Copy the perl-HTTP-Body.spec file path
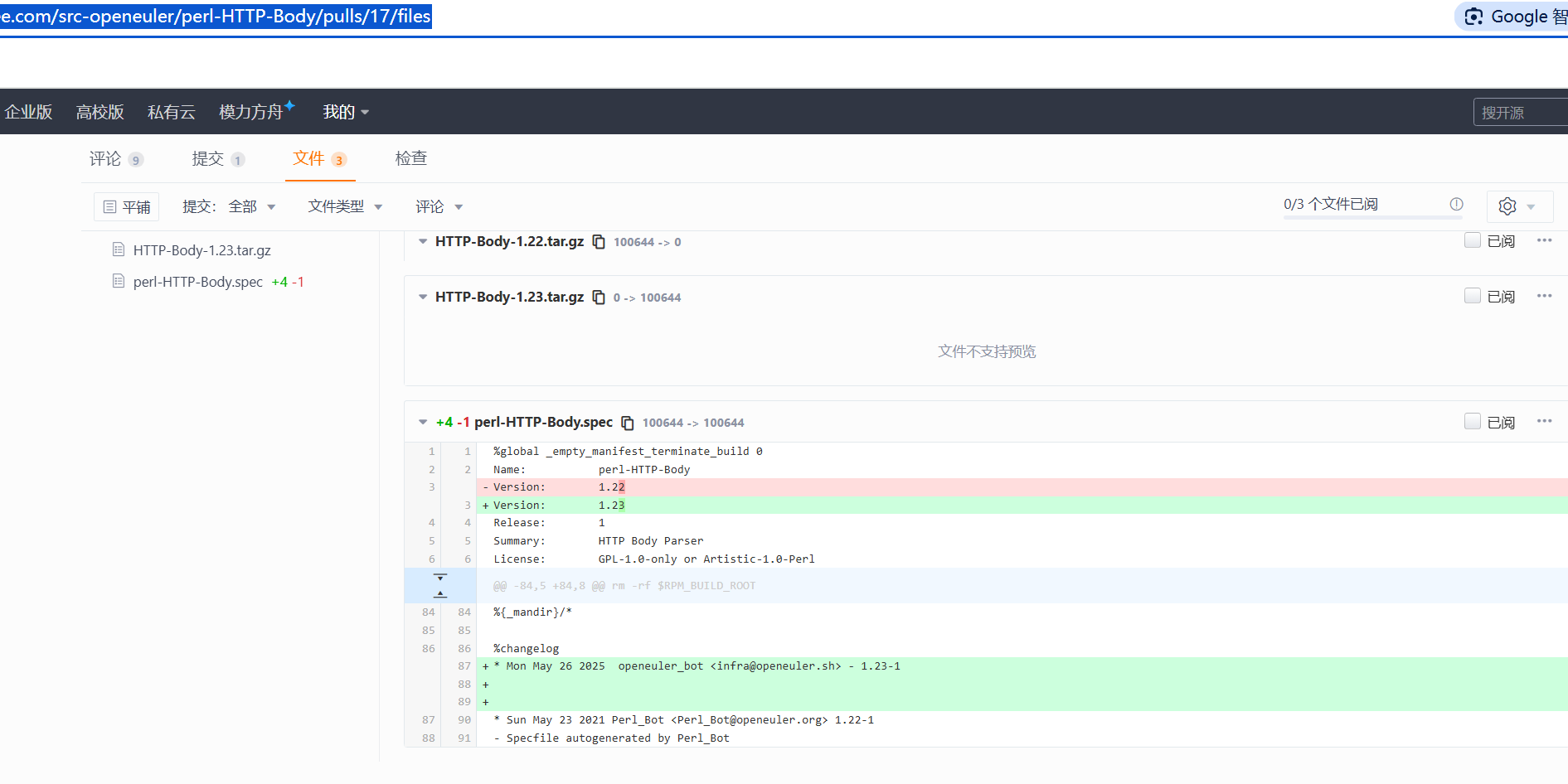 coord(628,423)
